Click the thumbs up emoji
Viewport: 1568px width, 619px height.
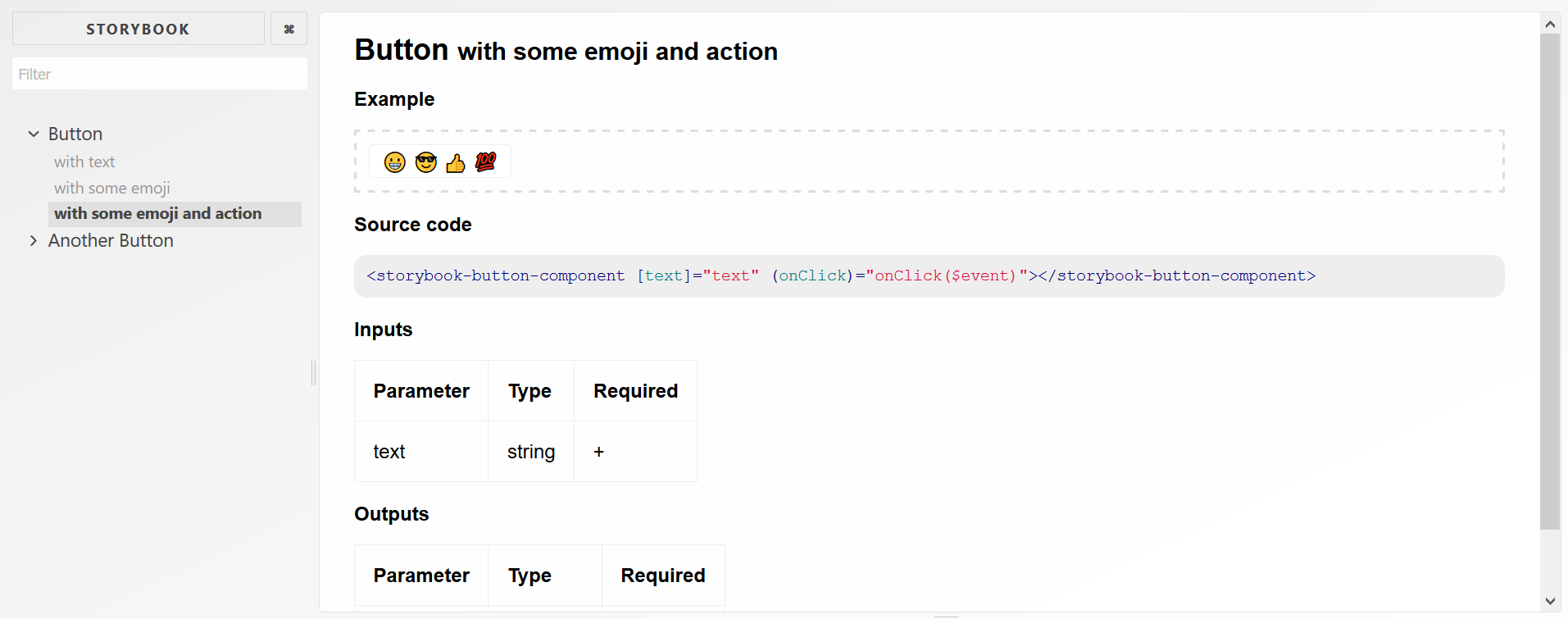click(456, 162)
